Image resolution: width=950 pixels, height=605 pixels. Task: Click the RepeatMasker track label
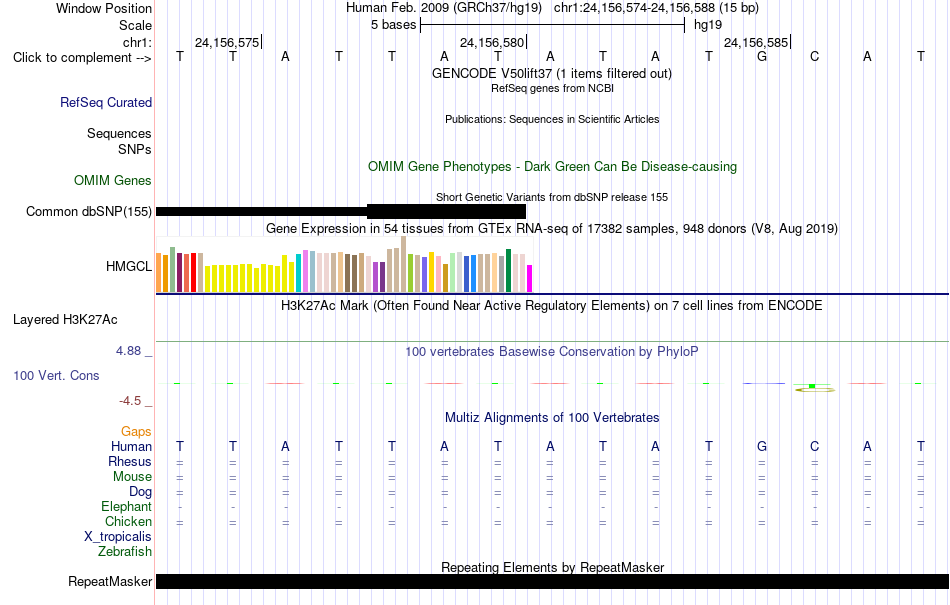coord(110,581)
